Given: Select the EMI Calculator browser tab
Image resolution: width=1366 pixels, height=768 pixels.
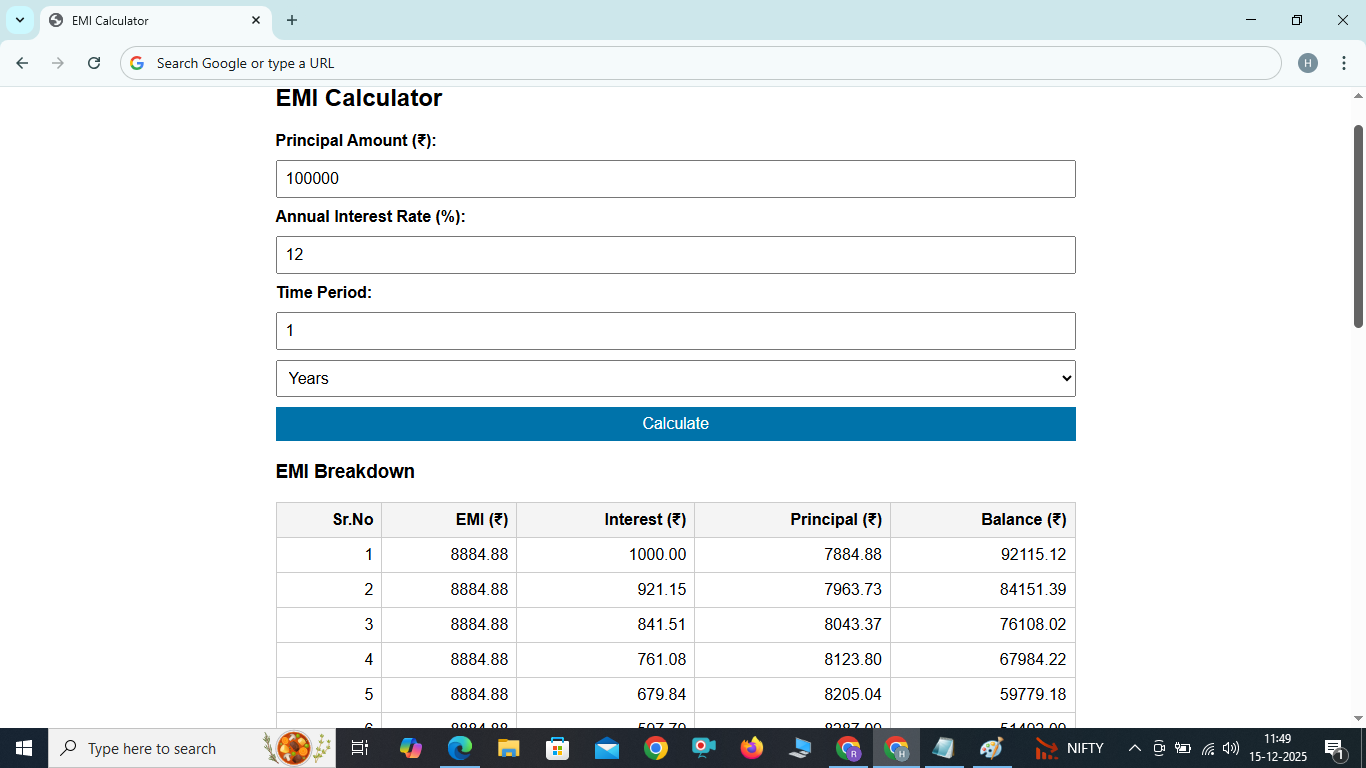Looking at the screenshot, I should coord(140,20).
